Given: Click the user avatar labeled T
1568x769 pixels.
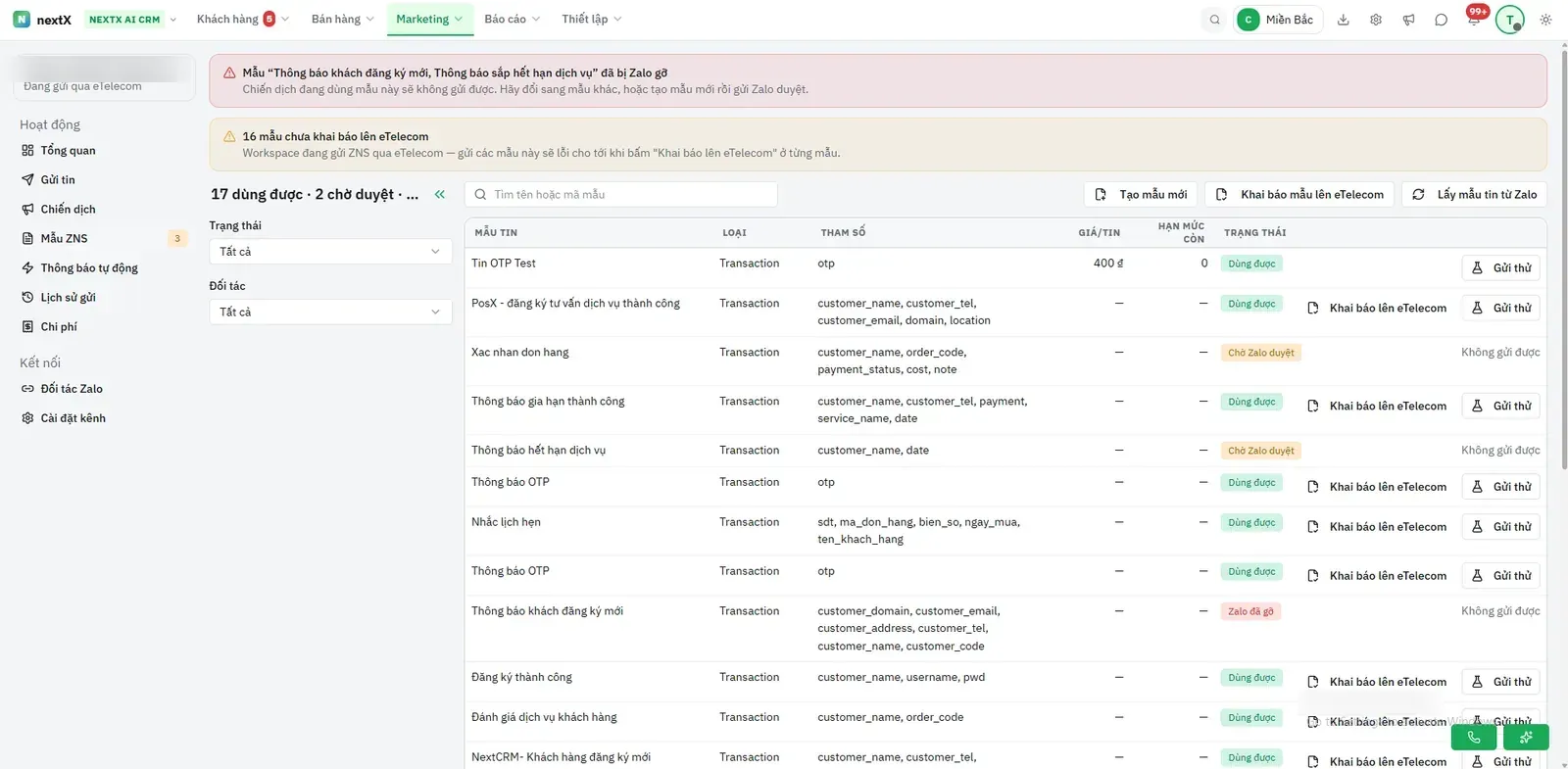Looking at the screenshot, I should 1509,20.
